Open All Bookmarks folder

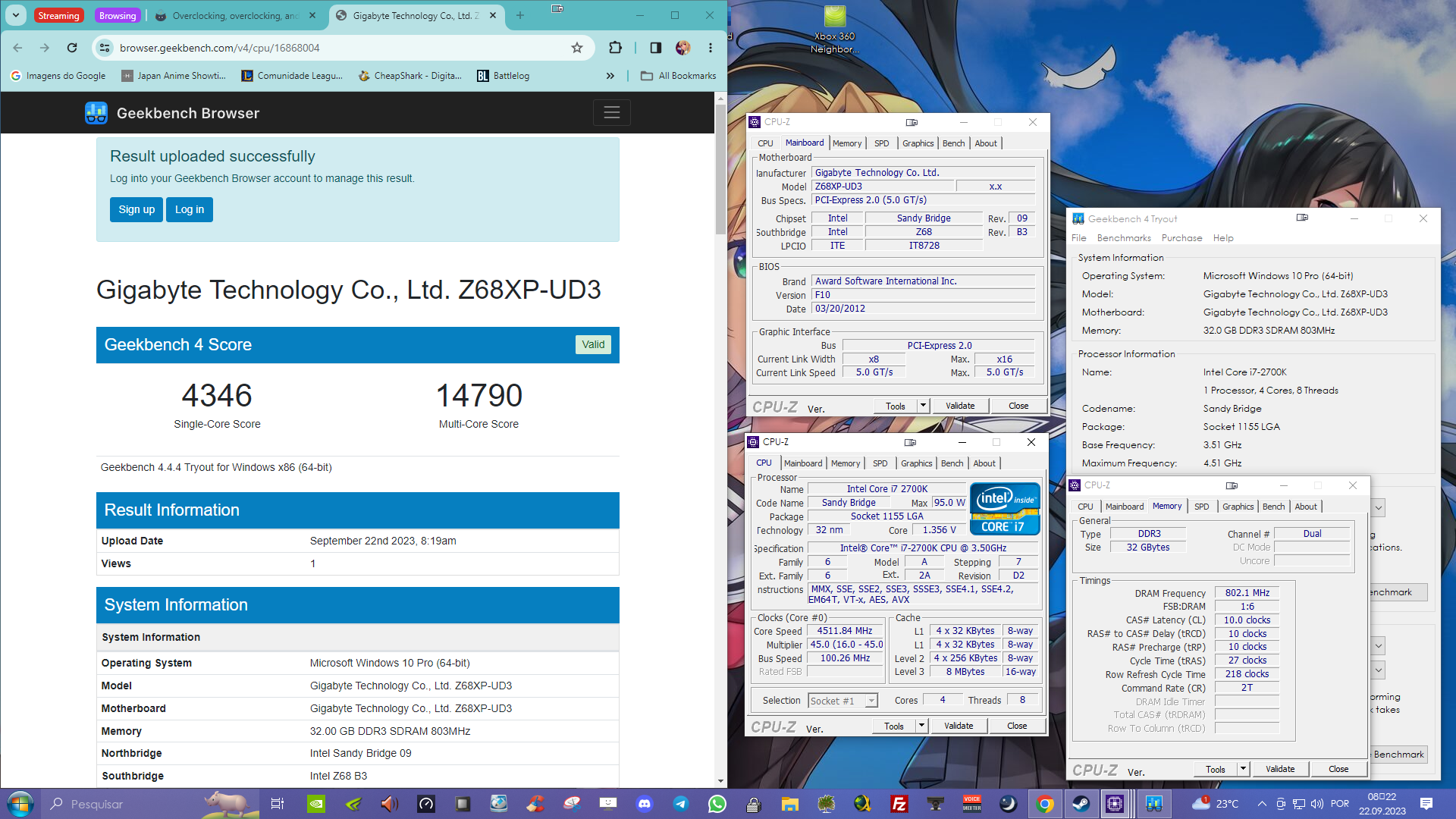pyautogui.click(x=678, y=76)
